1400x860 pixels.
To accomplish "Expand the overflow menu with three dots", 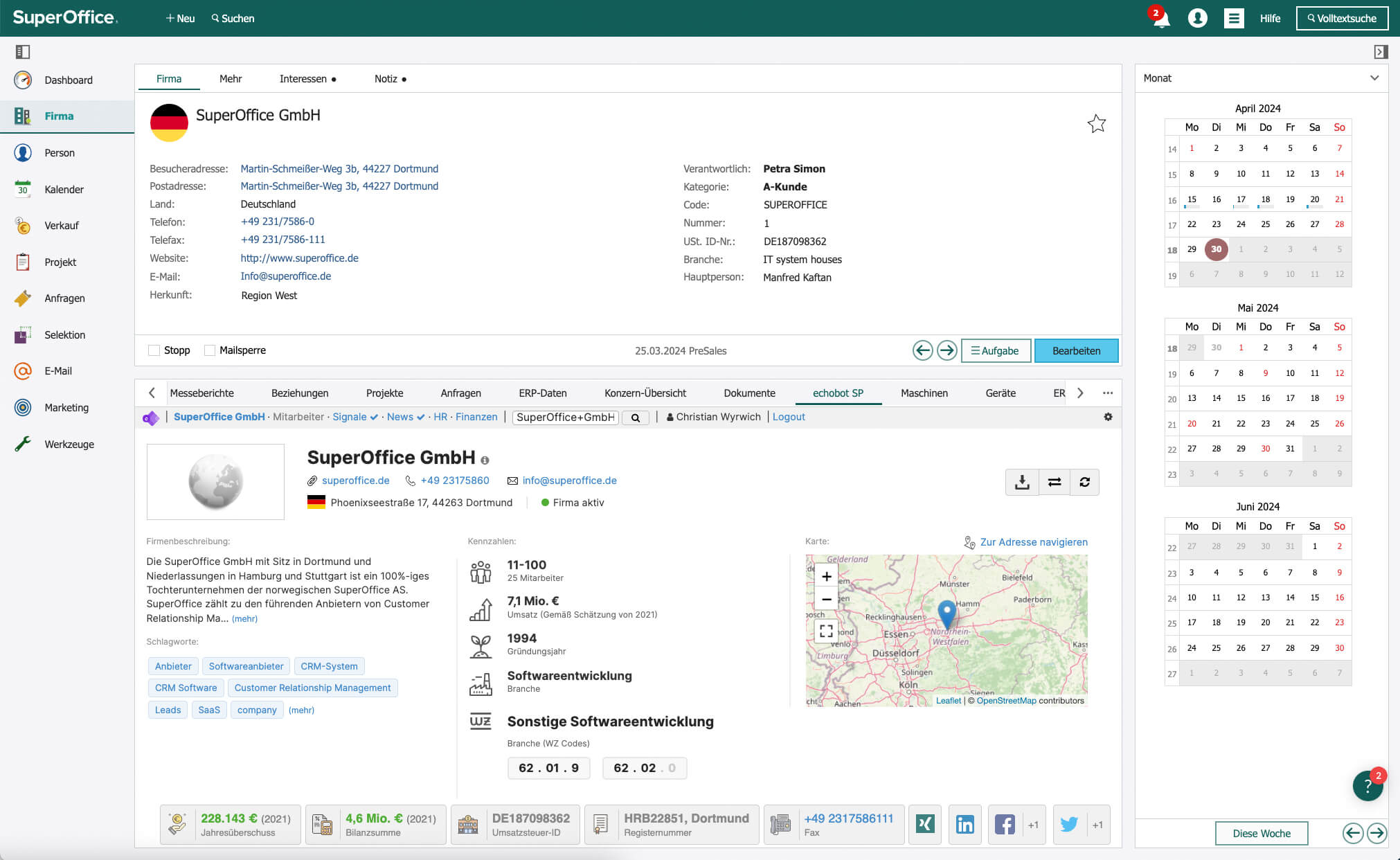I will pos(1108,393).
